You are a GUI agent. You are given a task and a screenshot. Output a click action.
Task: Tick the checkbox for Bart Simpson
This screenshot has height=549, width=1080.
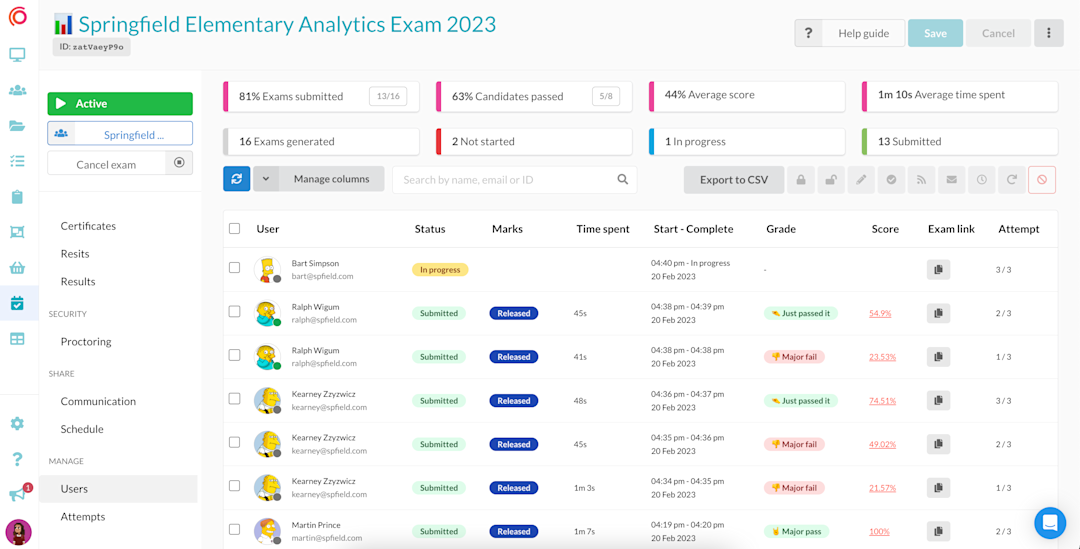tap(235, 267)
